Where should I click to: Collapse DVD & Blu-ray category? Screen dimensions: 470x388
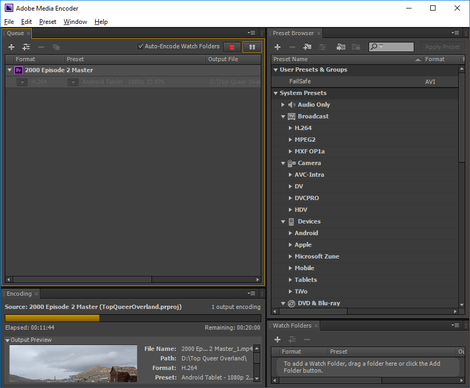(x=283, y=303)
